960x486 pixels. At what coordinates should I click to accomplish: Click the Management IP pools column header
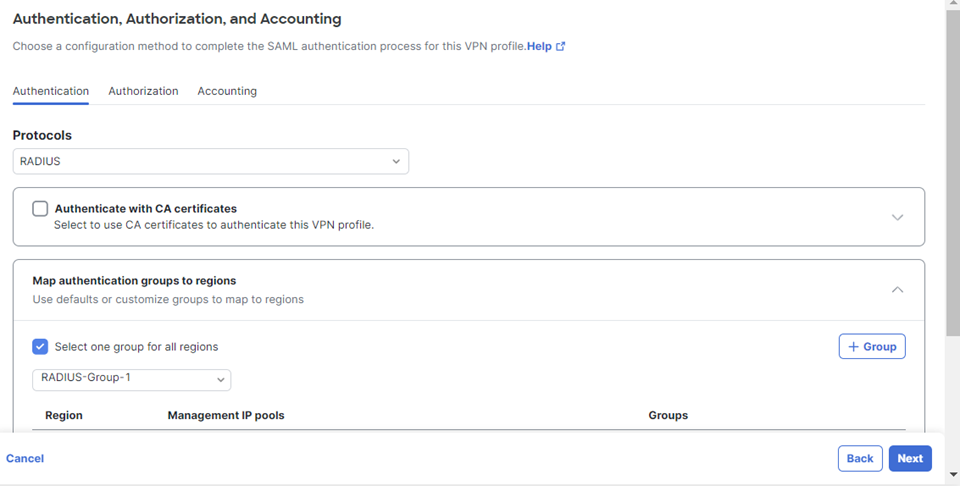pyautogui.click(x=226, y=416)
